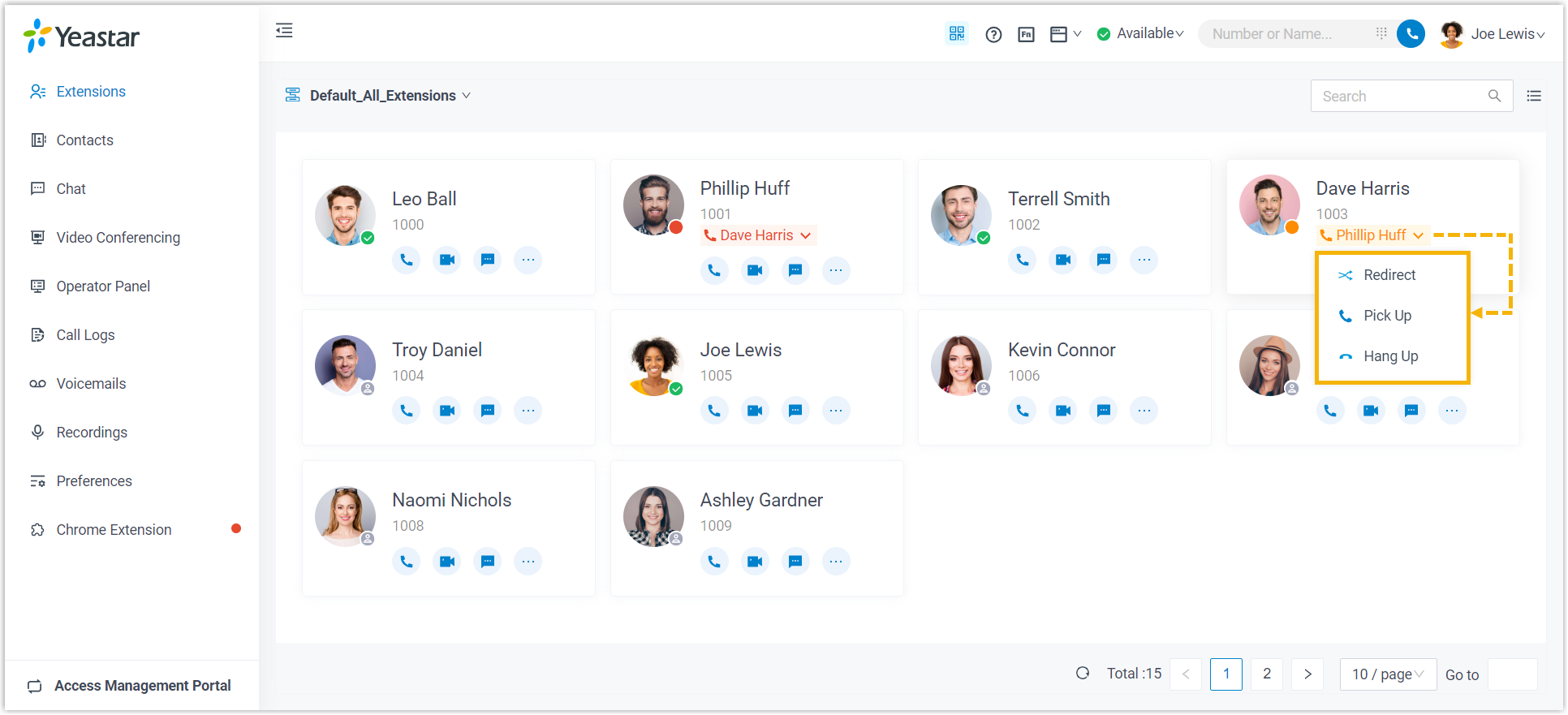Go to previous page arrow

tap(1186, 674)
